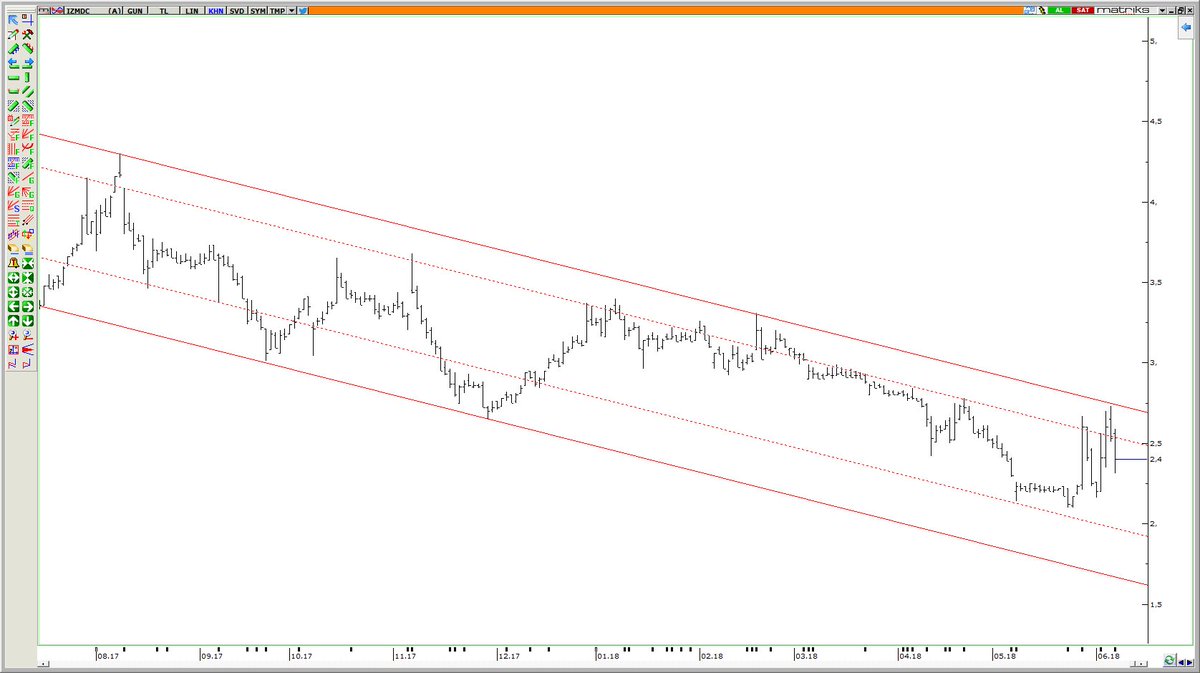Open the Twitter bird icon in header
This screenshot has height=673, width=1200.
pyautogui.click(x=303, y=10)
